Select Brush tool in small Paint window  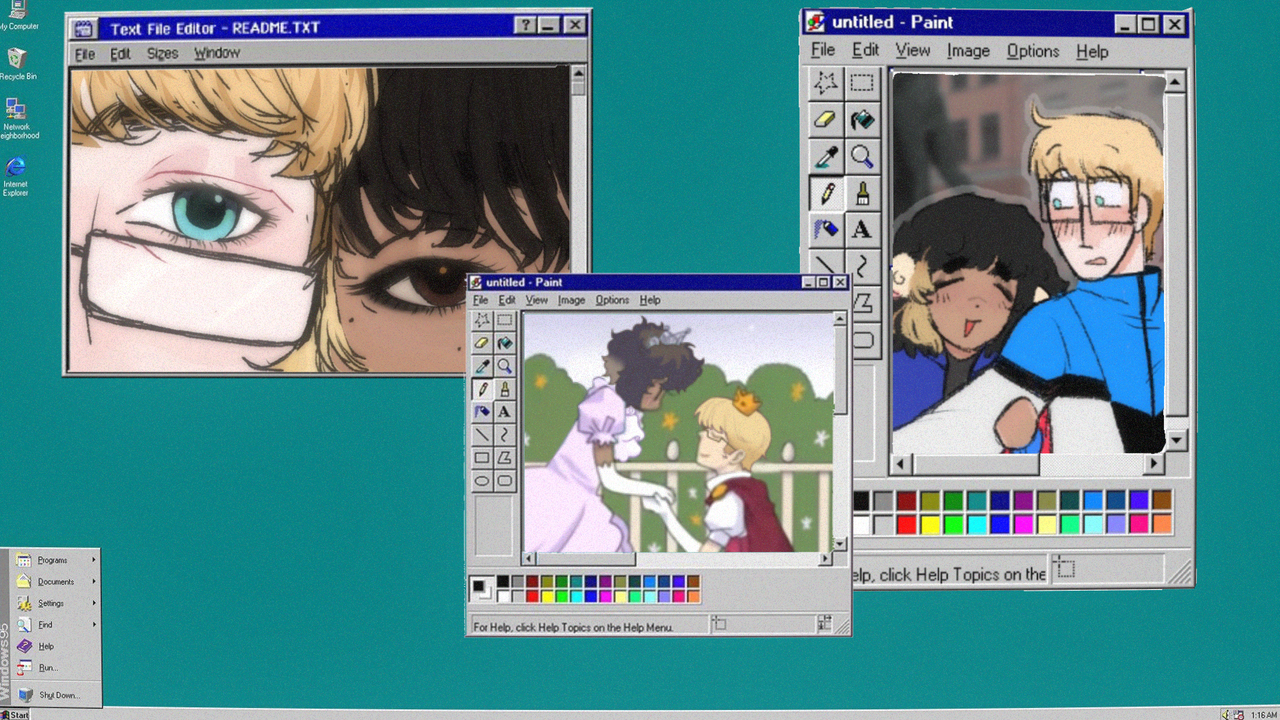[504, 389]
